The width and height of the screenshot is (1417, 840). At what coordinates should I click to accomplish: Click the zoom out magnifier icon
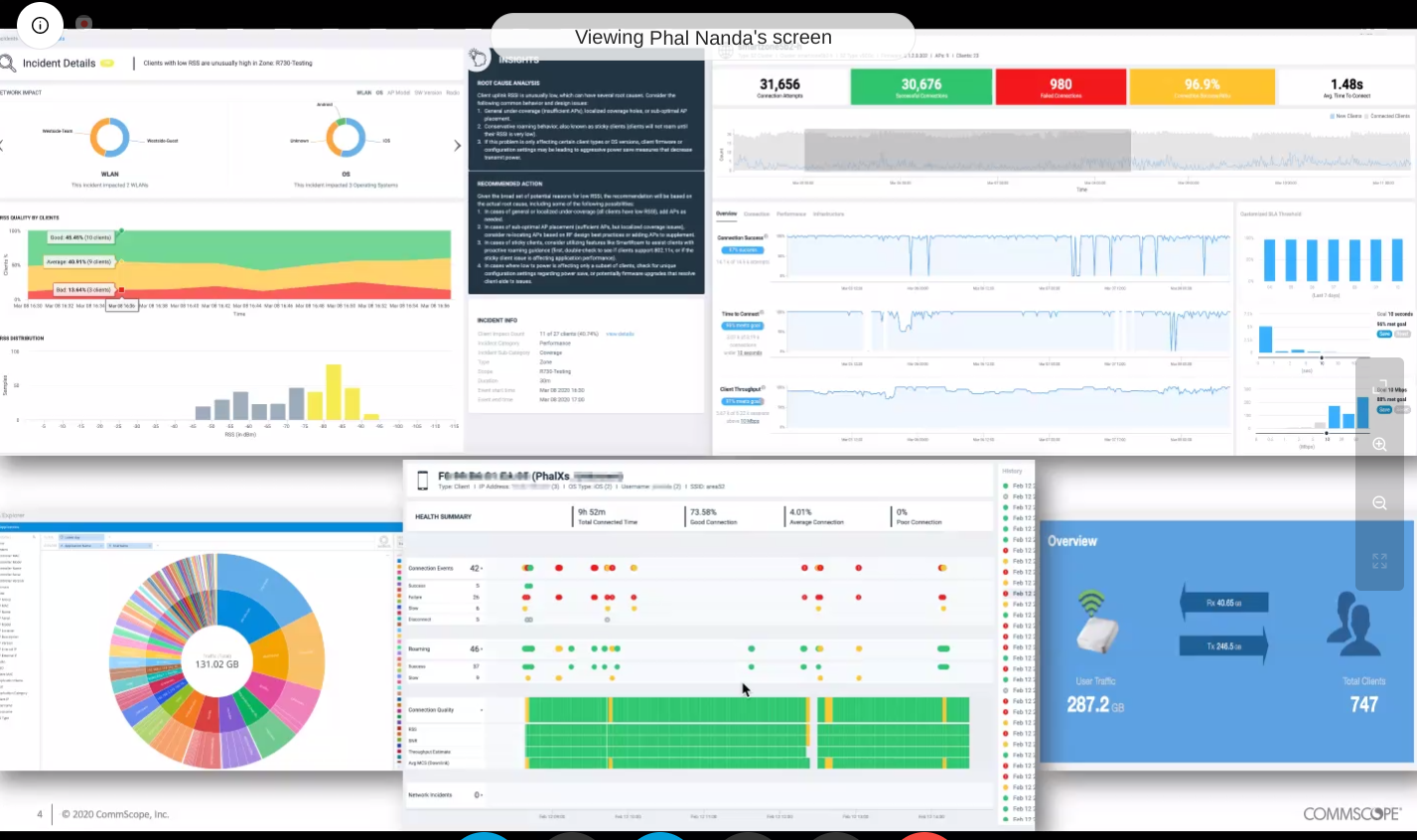1379,503
